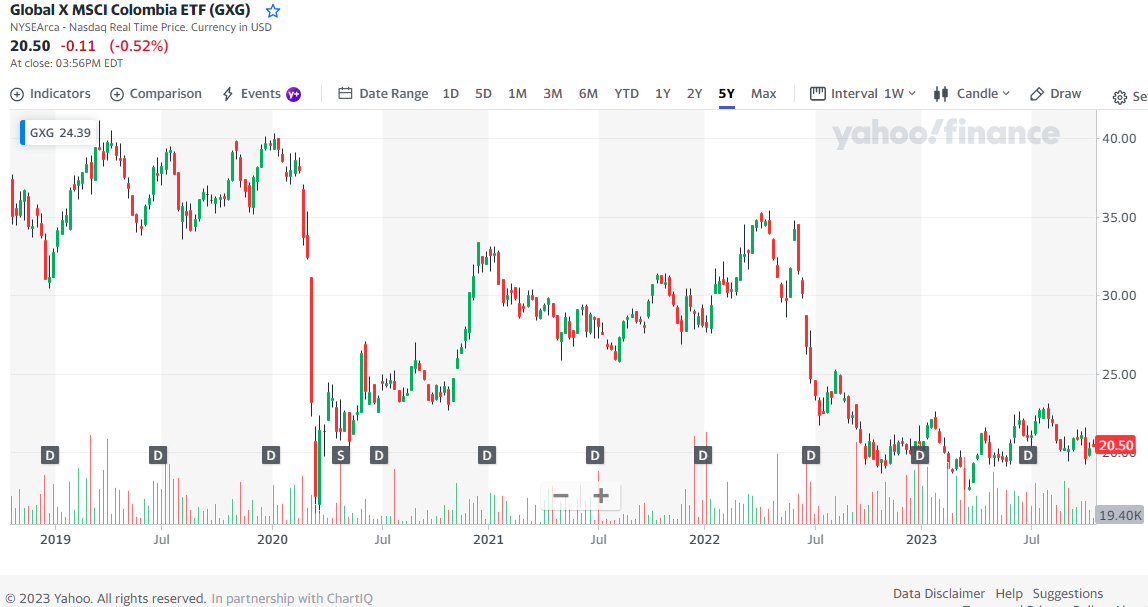Open the Date Range picker
This screenshot has height=607, width=1148.
(383, 94)
